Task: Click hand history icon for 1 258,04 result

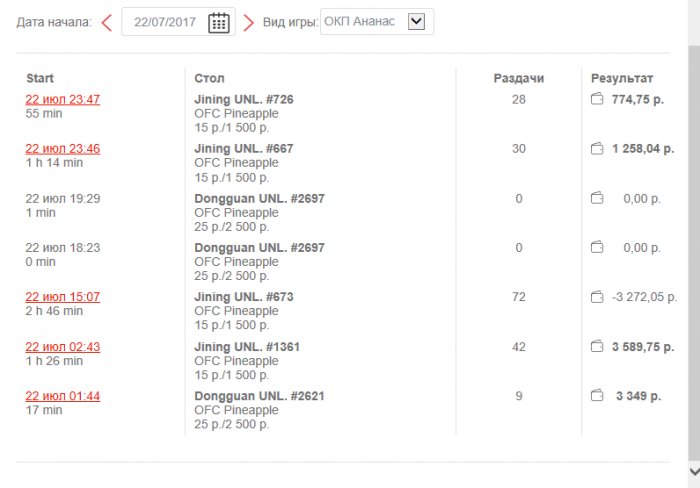Action: click(597, 149)
